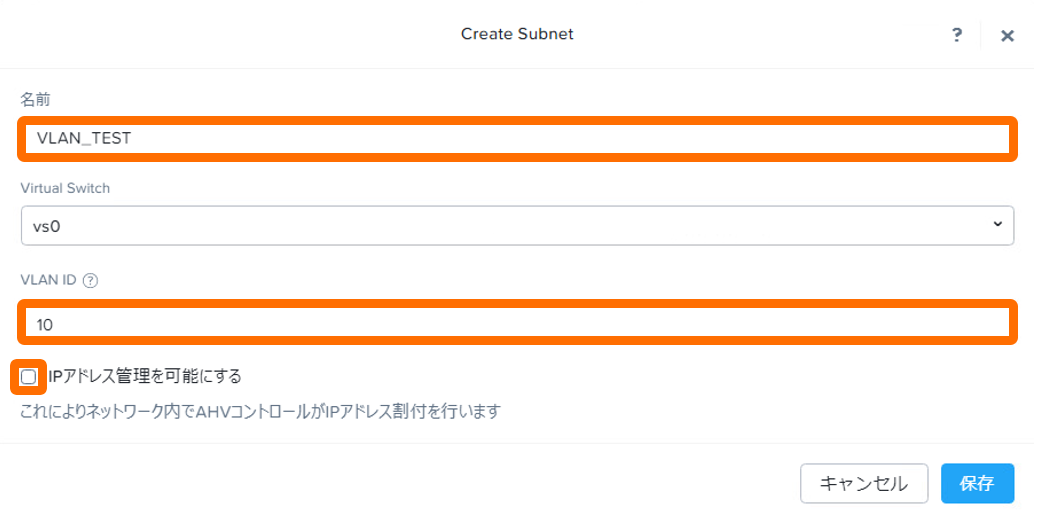Image resolution: width=1044 pixels, height=517 pixels.
Task: Click the VLAN_TEST text in name field
Action: pos(84,139)
